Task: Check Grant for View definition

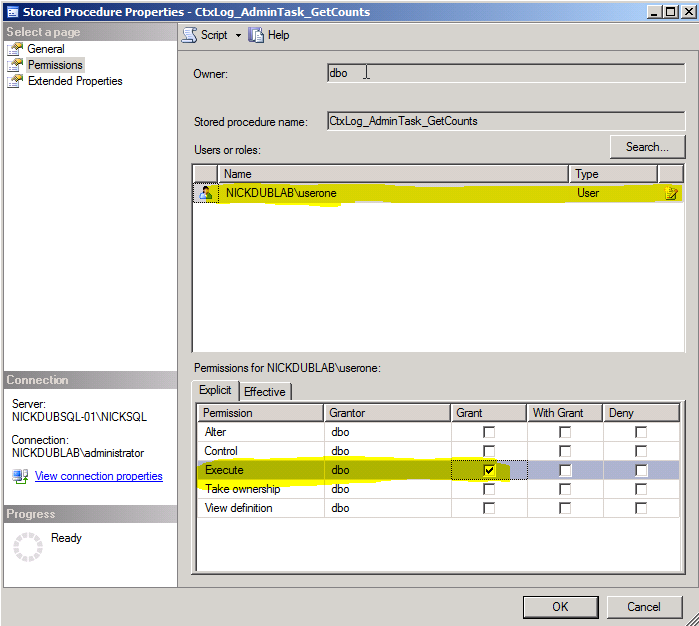Action: pos(489,508)
